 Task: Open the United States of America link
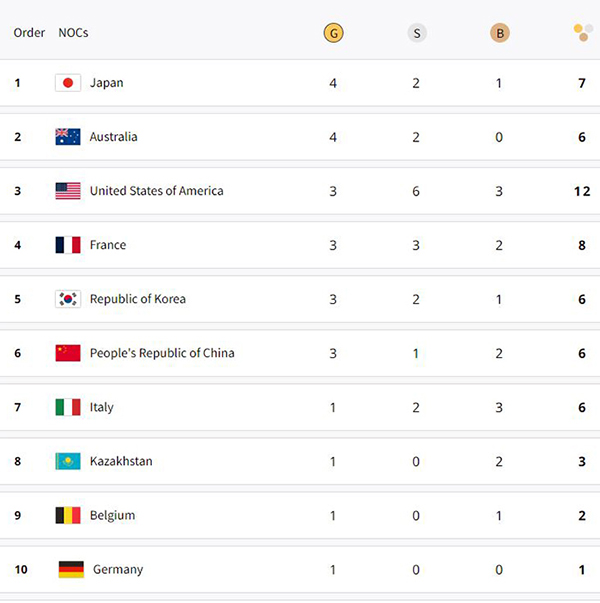[x=156, y=191]
